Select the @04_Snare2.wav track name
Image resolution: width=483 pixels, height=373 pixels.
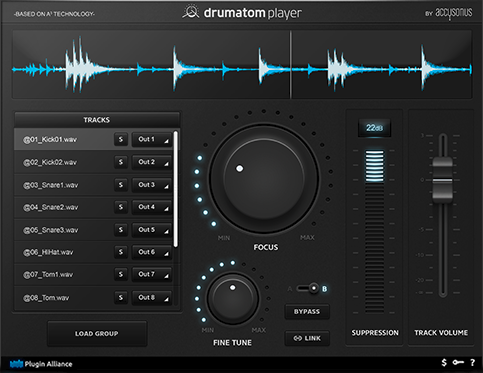[50, 207]
